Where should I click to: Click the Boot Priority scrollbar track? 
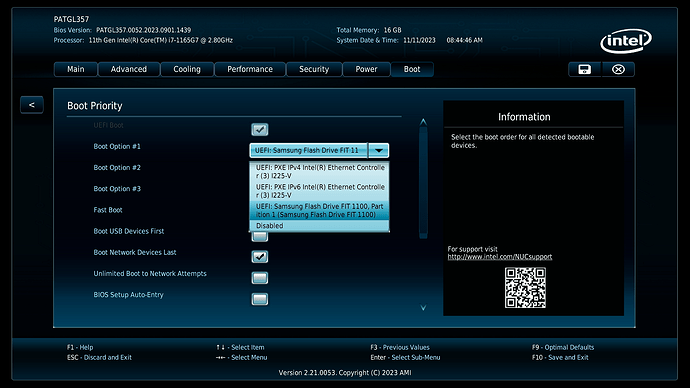point(423,183)
